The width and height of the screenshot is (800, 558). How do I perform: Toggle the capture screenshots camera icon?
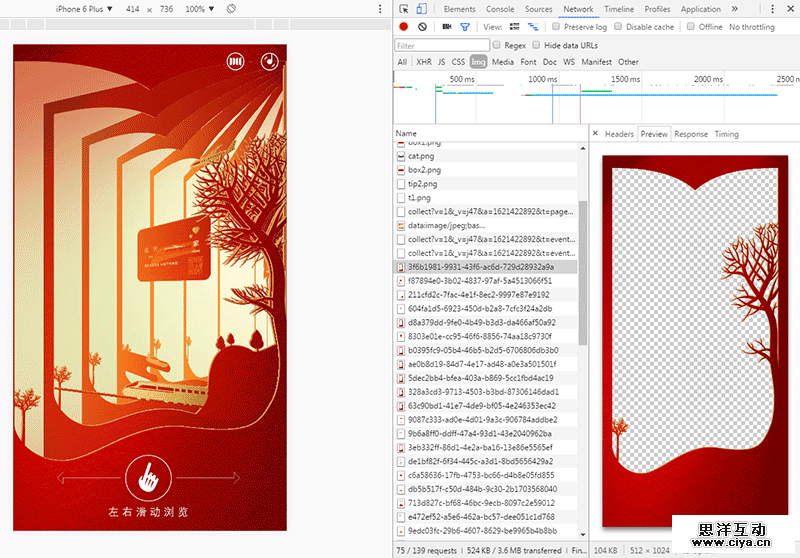coord(447,27)
